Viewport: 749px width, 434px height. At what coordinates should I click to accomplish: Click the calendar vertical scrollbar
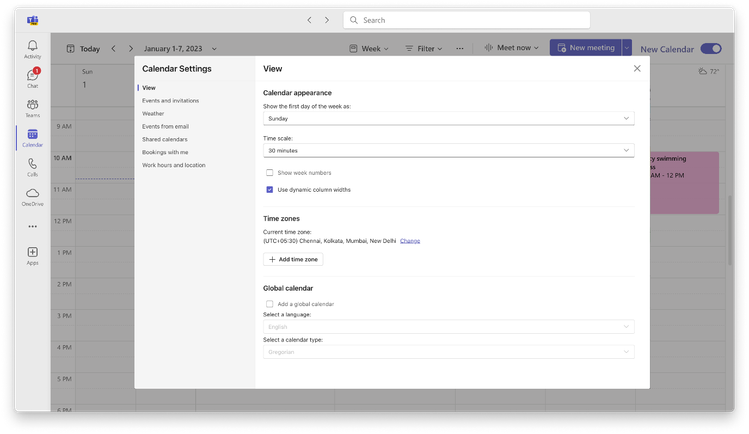pyautogui.click(x=729, y=230)
